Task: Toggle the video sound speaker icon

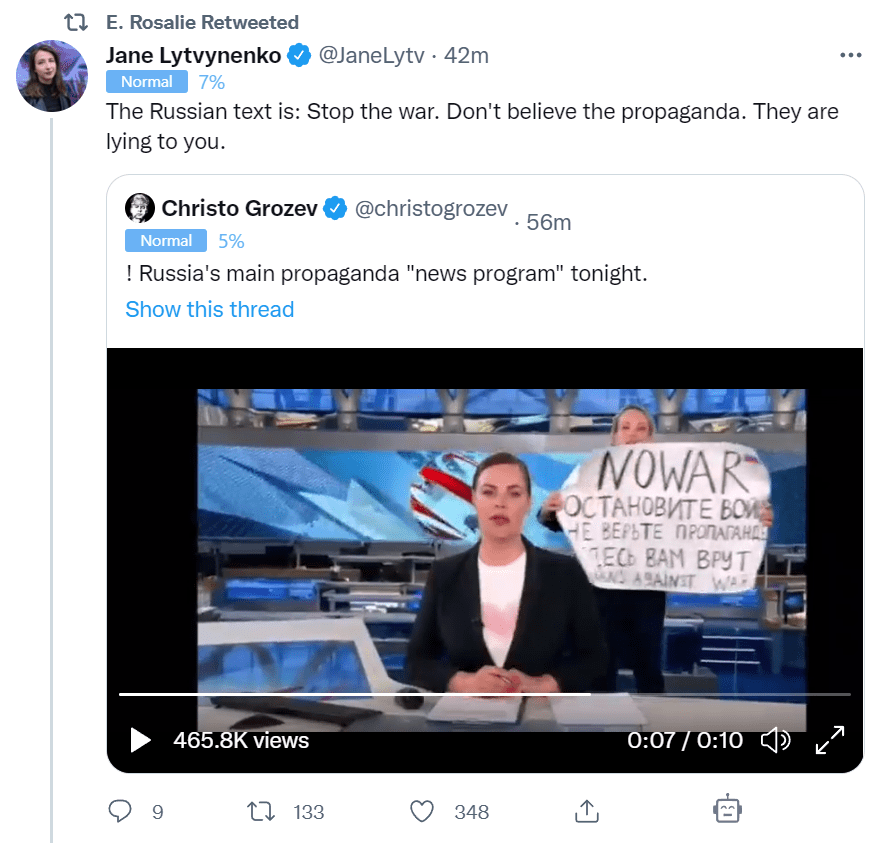Action: (x=775, y=740)
